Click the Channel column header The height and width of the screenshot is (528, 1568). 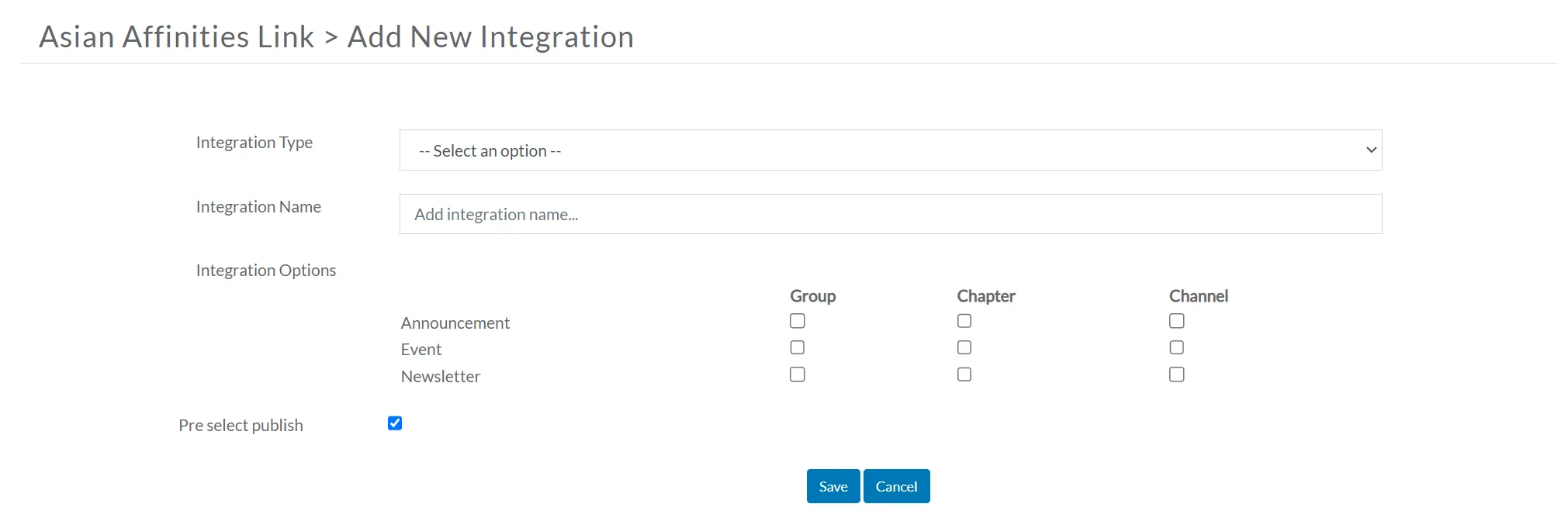click(1199, 296)
